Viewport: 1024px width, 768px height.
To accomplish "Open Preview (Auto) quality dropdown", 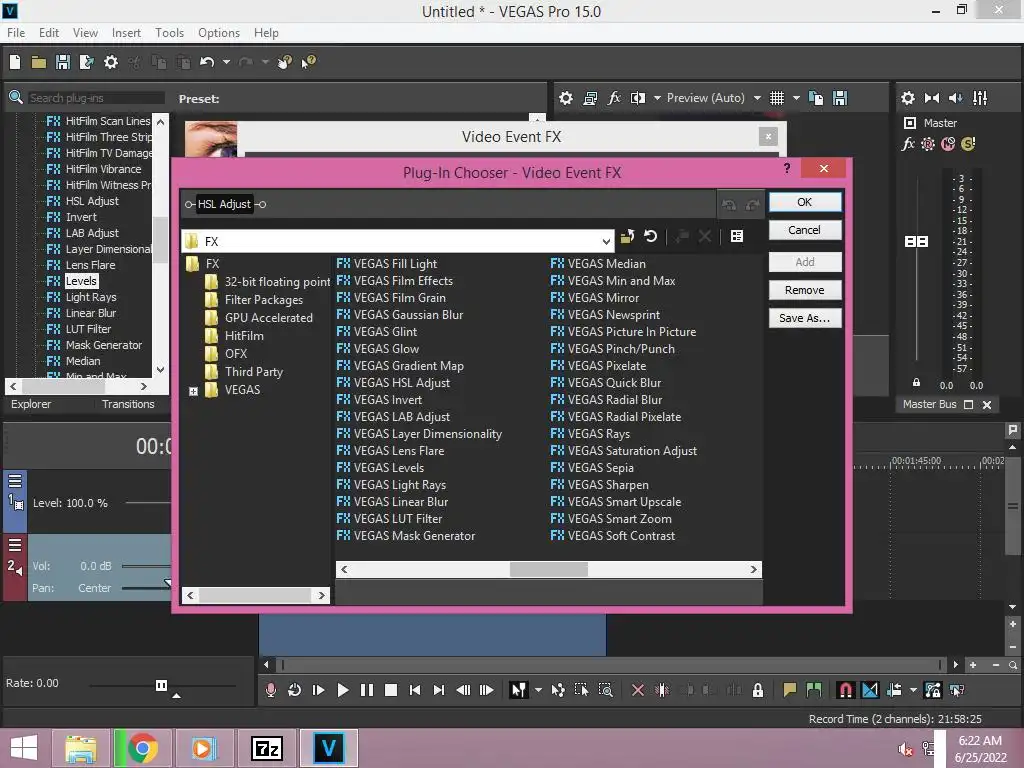I will click(x=757, y=98).
